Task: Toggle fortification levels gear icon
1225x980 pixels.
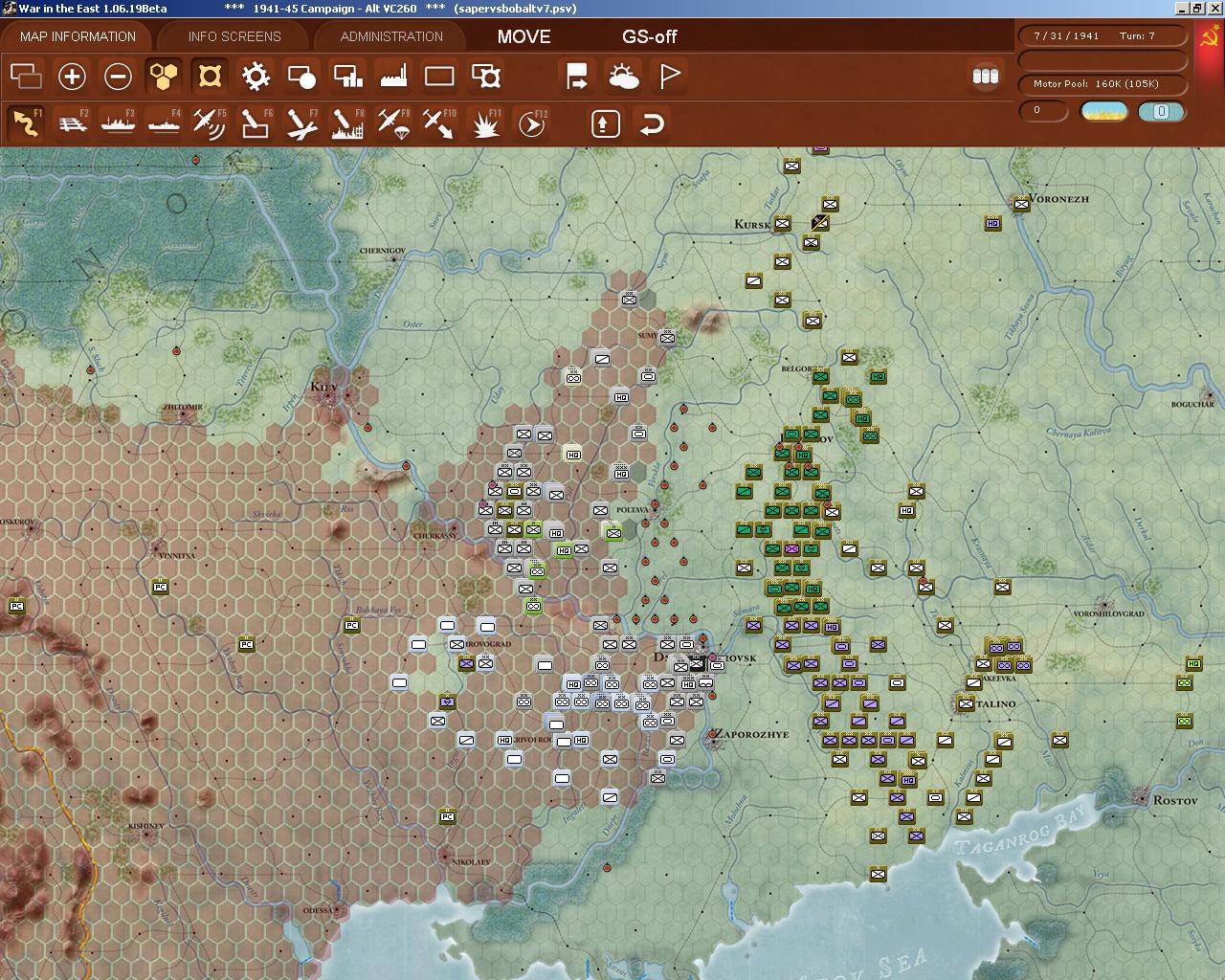Action: click(256, 77)
